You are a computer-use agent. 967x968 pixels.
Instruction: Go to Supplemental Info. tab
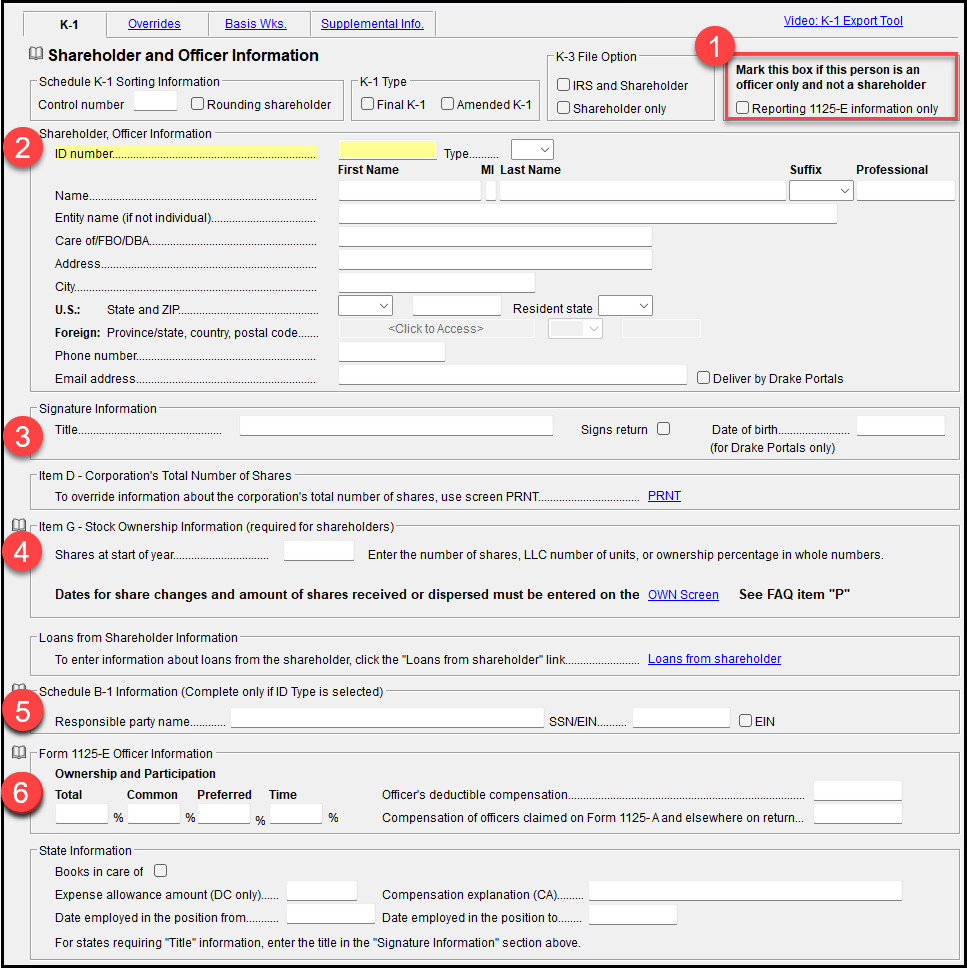[x=372, y=23]
